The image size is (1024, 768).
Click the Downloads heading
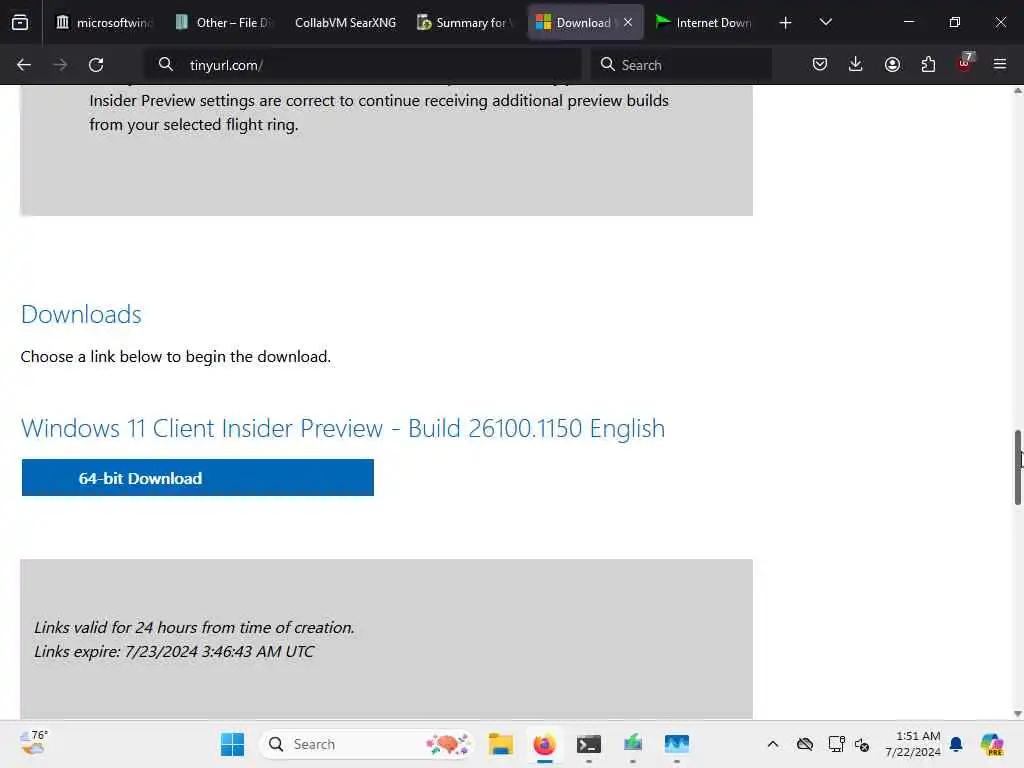point(81,314)
